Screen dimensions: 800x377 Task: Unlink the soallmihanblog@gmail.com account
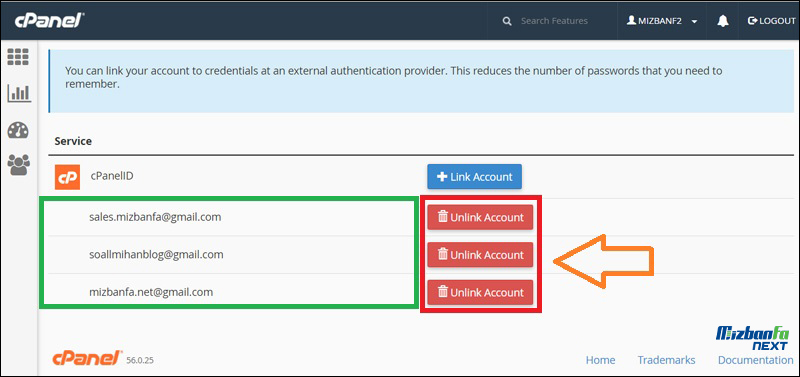[480, 255]
